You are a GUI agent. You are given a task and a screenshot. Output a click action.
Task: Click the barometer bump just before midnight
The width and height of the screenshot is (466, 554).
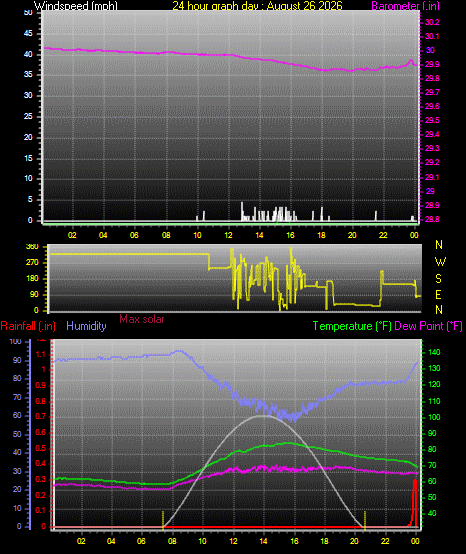(x=411, y=62)
